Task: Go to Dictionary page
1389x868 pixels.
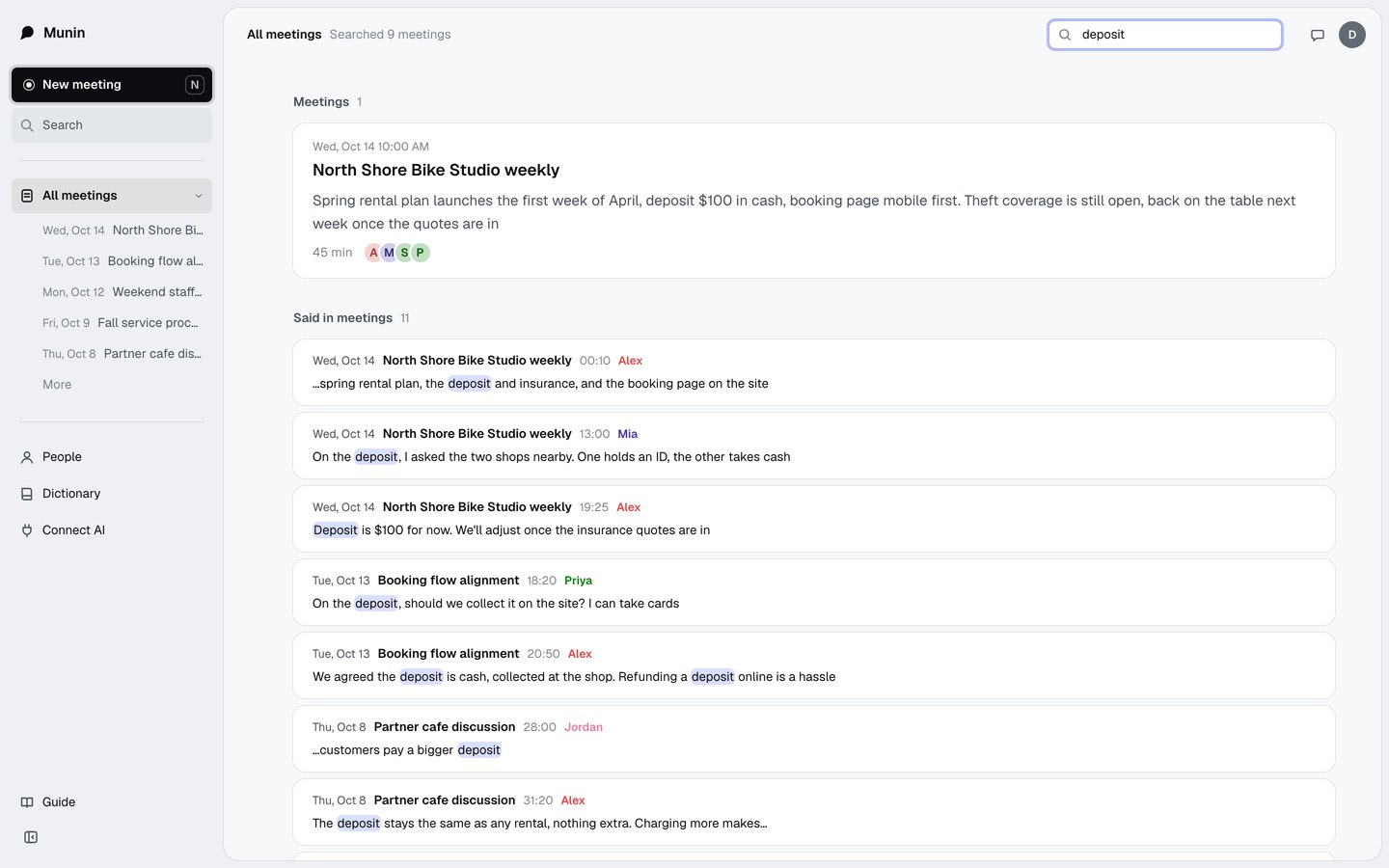Action: point(112,494)
